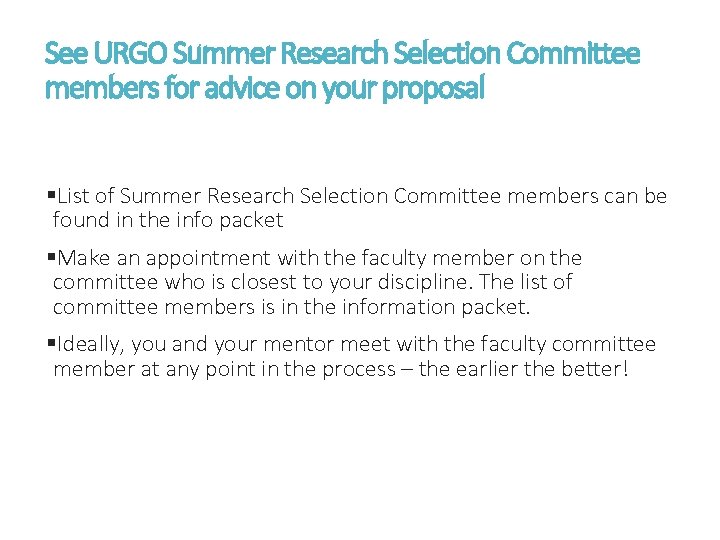Viewport: 720px width, 540px height.
Task: Click the bullet marker before "Make an appointment"
Action: [x=51, y=259]
